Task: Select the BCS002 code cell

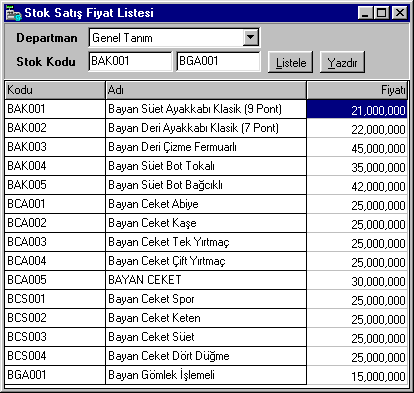Action: [55, 318]
